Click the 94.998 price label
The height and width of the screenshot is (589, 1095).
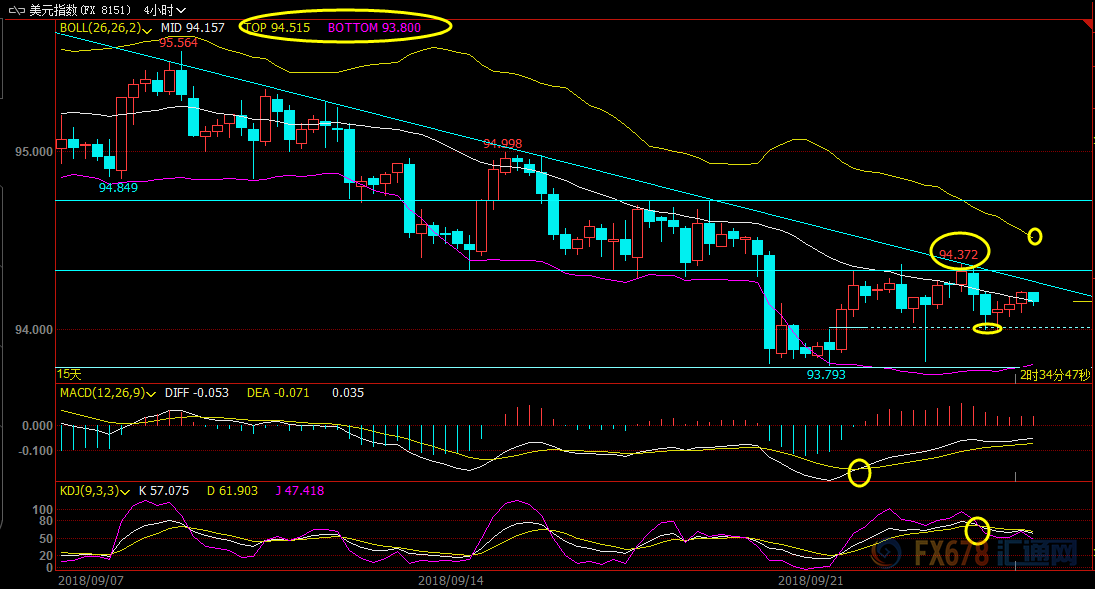502,143
